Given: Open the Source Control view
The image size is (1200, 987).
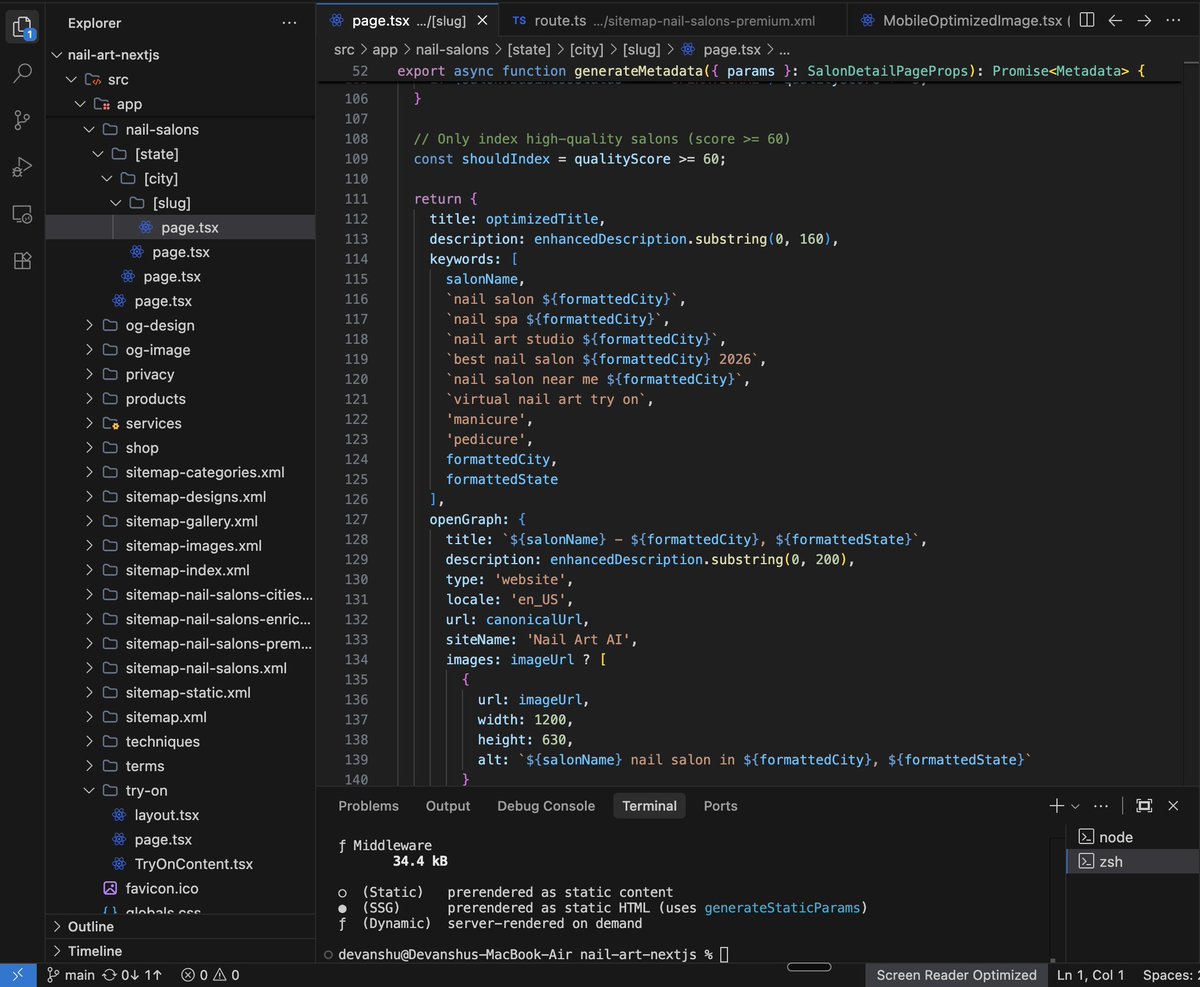Looking at the screenshot, I should coord(22,120).
